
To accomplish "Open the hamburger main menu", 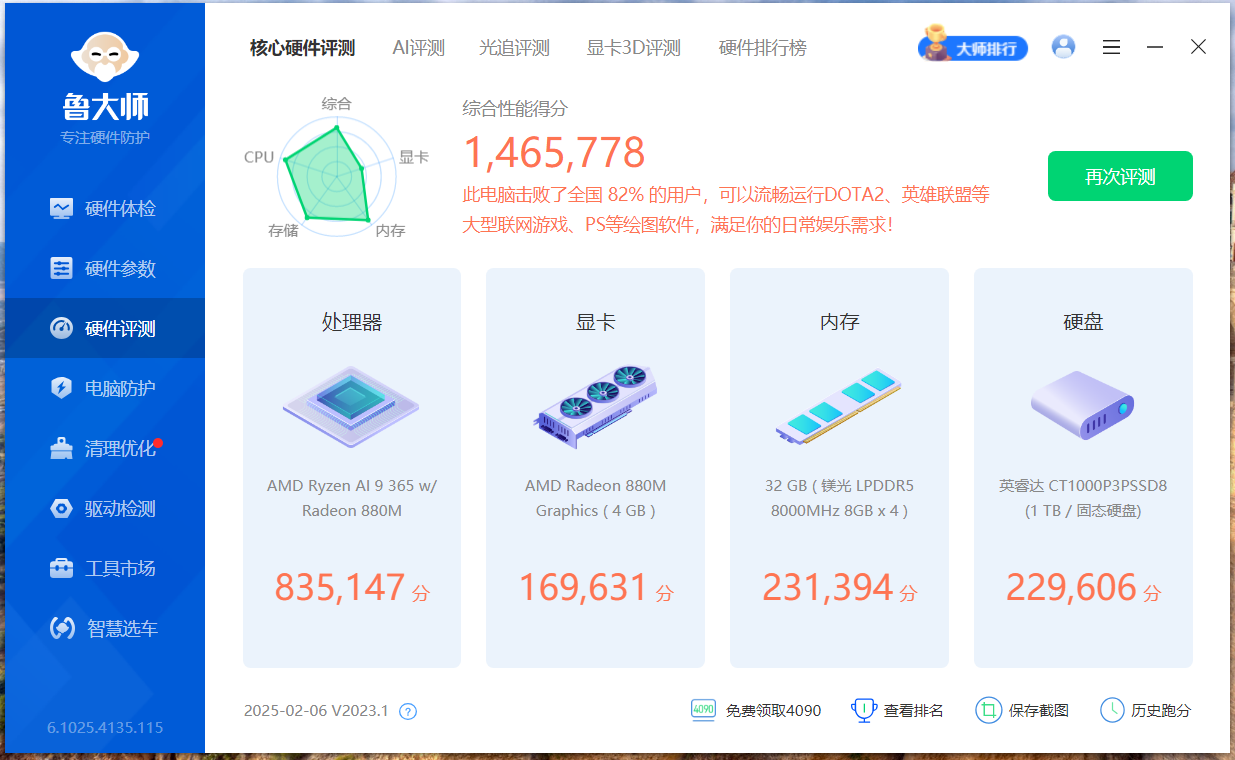I will (1111, 47).
